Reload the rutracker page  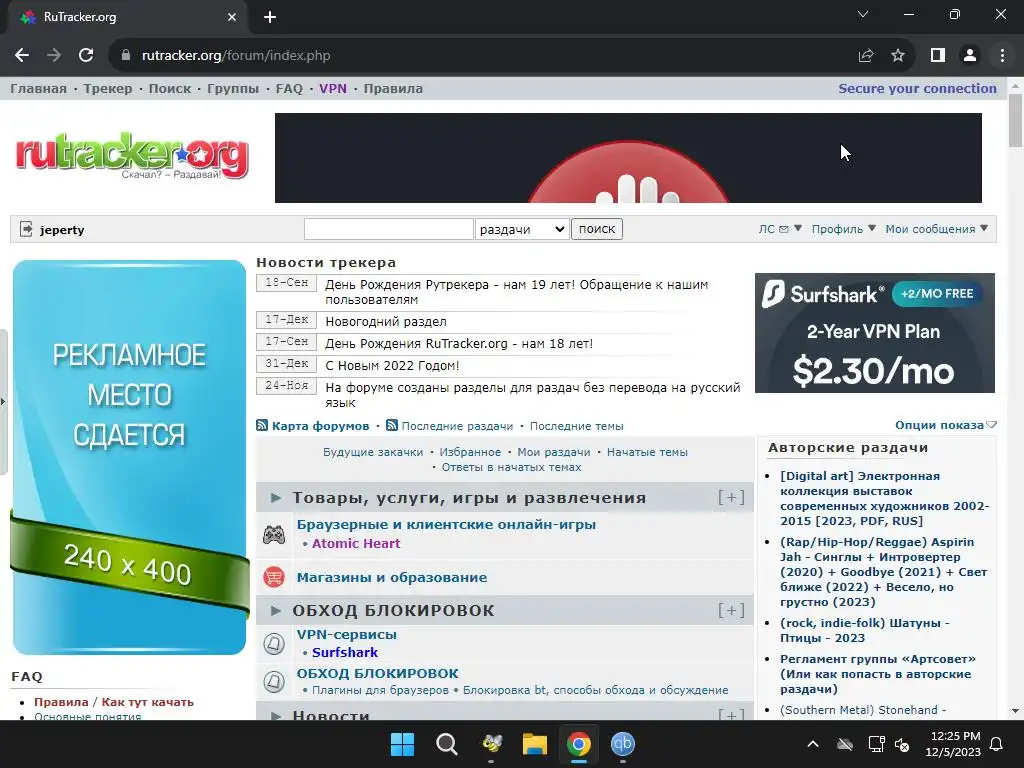pyautogui.click(x=86, y=56)
